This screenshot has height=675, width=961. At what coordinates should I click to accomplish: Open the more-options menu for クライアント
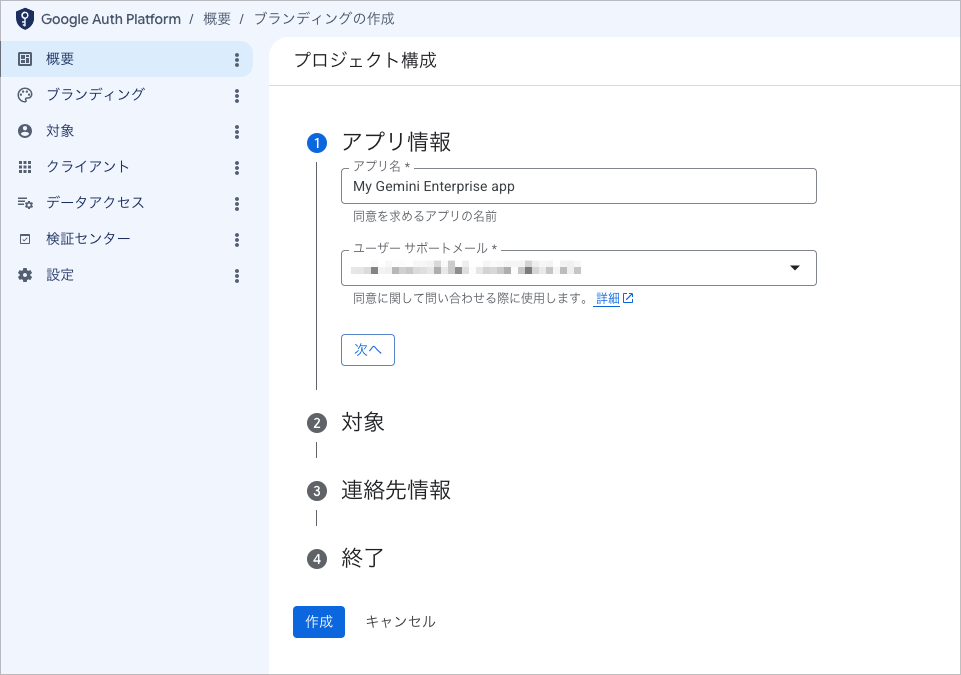(x=237, y=168)
